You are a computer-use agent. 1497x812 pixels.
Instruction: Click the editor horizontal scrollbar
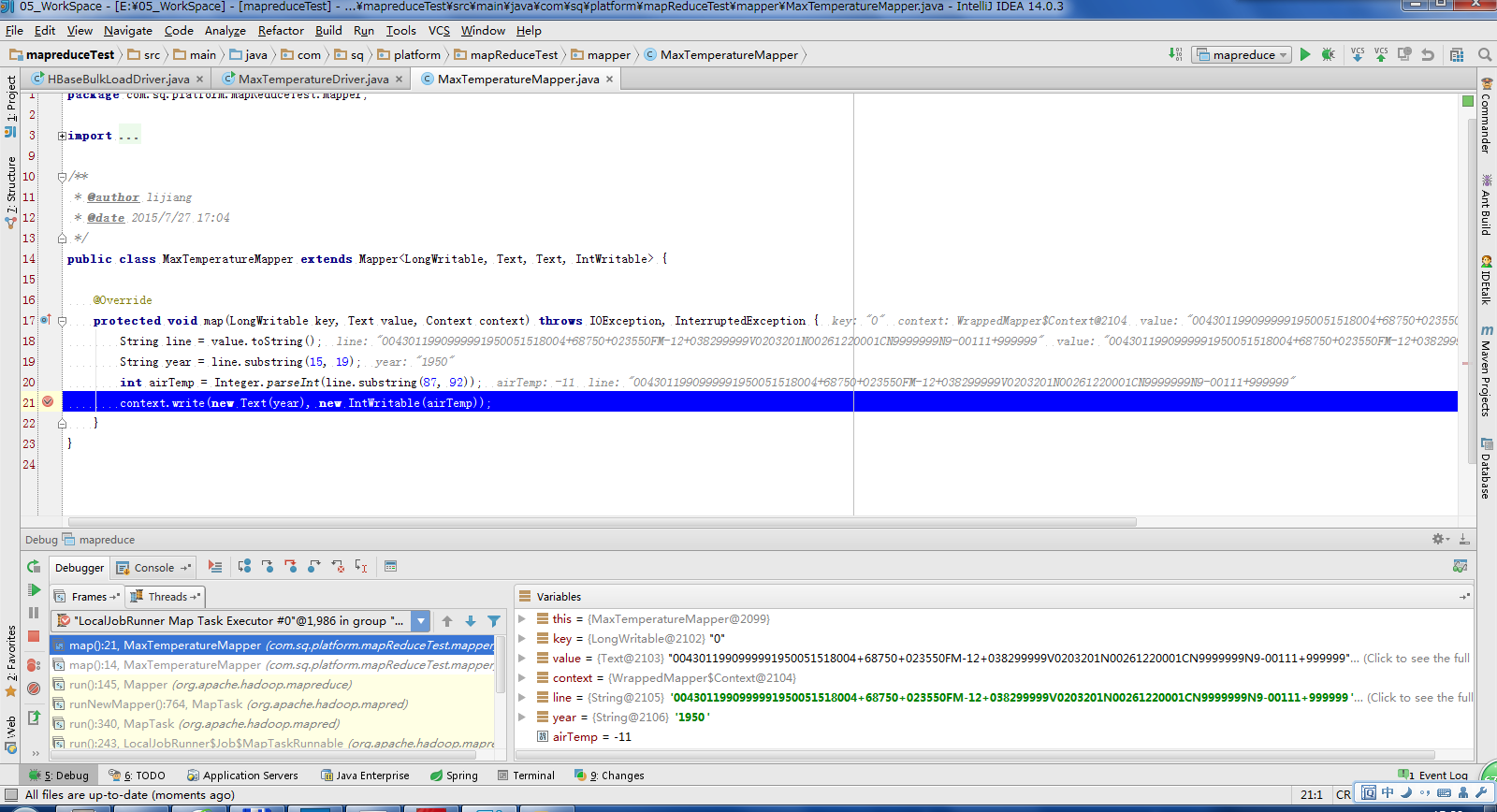[603, 522]
